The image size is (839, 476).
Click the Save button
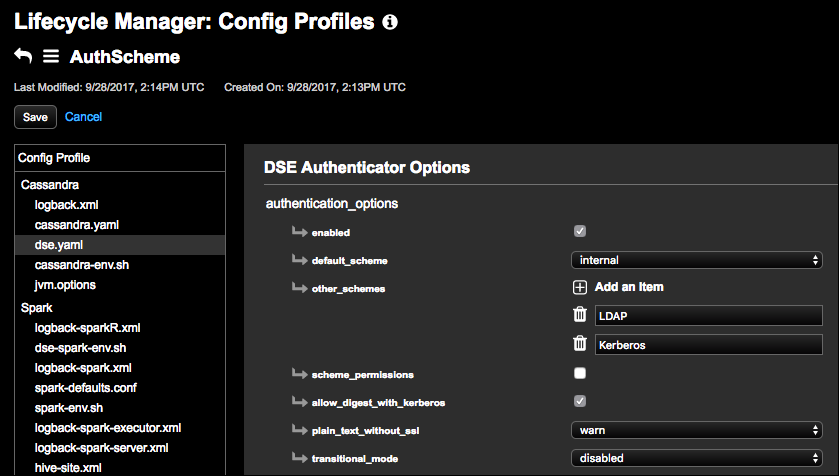35,117
